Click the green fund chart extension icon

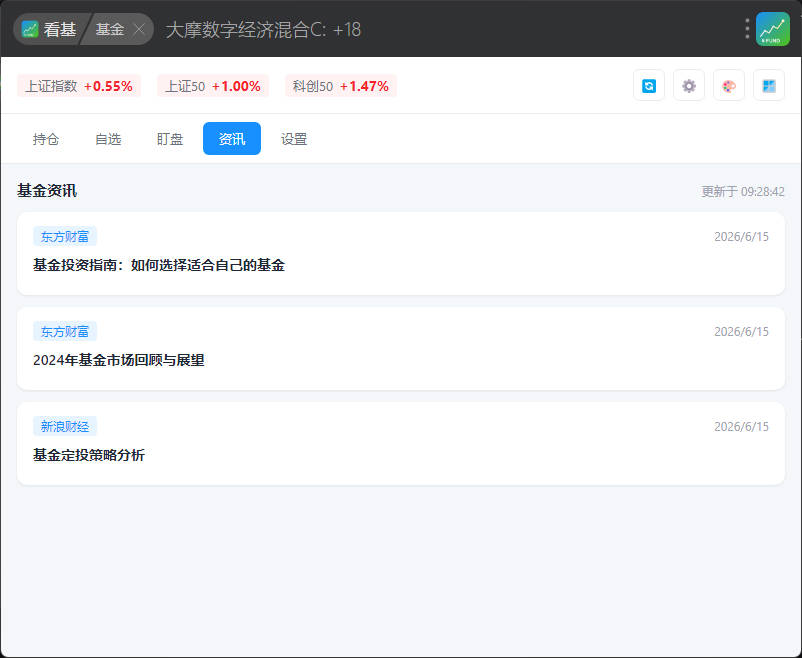(x=773, y=29)
